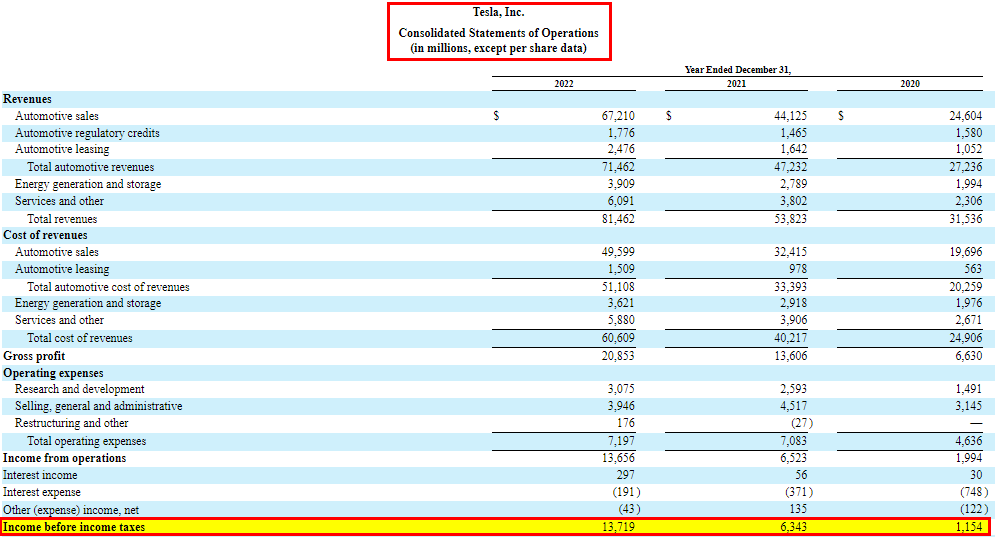Viewport: 995px width, 537px height.
Task: Click the 1,776 regulatory credits value
Action: pyautogui.click(x=621, y=133)
